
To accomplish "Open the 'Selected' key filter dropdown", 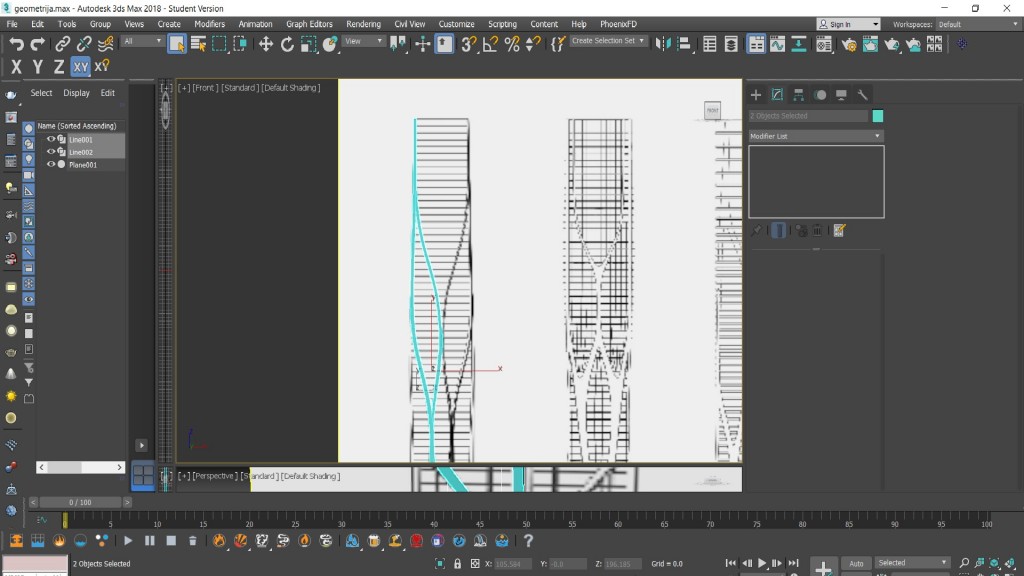I will click(x=912, y=563).
